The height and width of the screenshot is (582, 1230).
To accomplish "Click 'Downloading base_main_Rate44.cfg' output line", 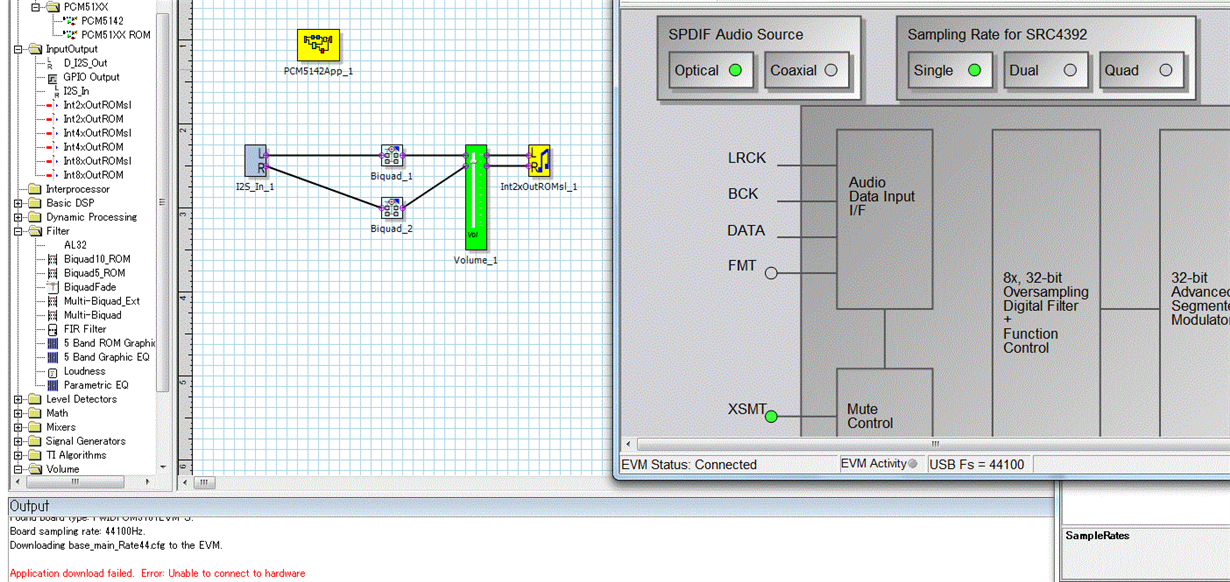I will [x=116, y=545].
